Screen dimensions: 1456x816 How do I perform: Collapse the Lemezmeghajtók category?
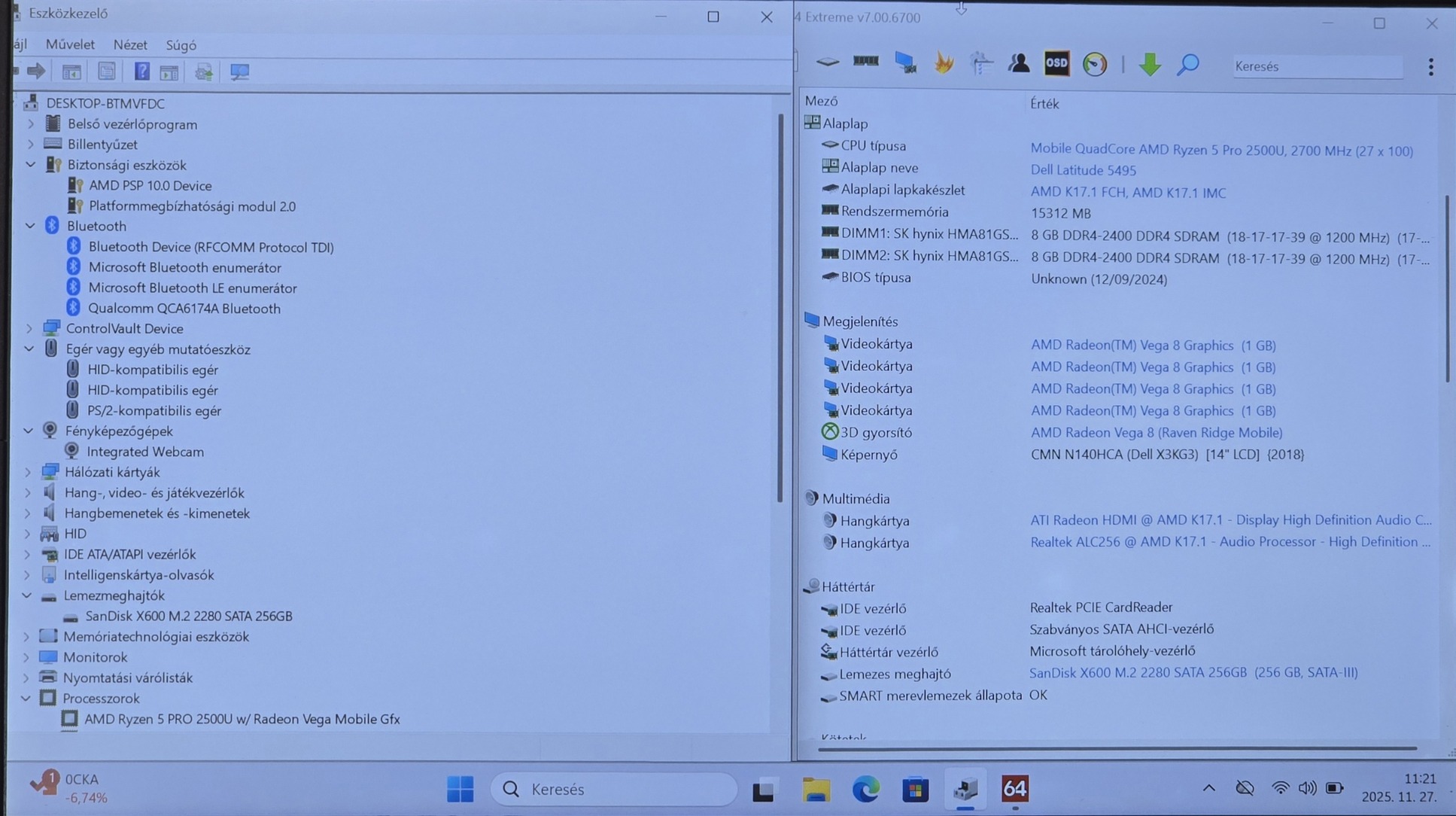[x=27, y=595]
